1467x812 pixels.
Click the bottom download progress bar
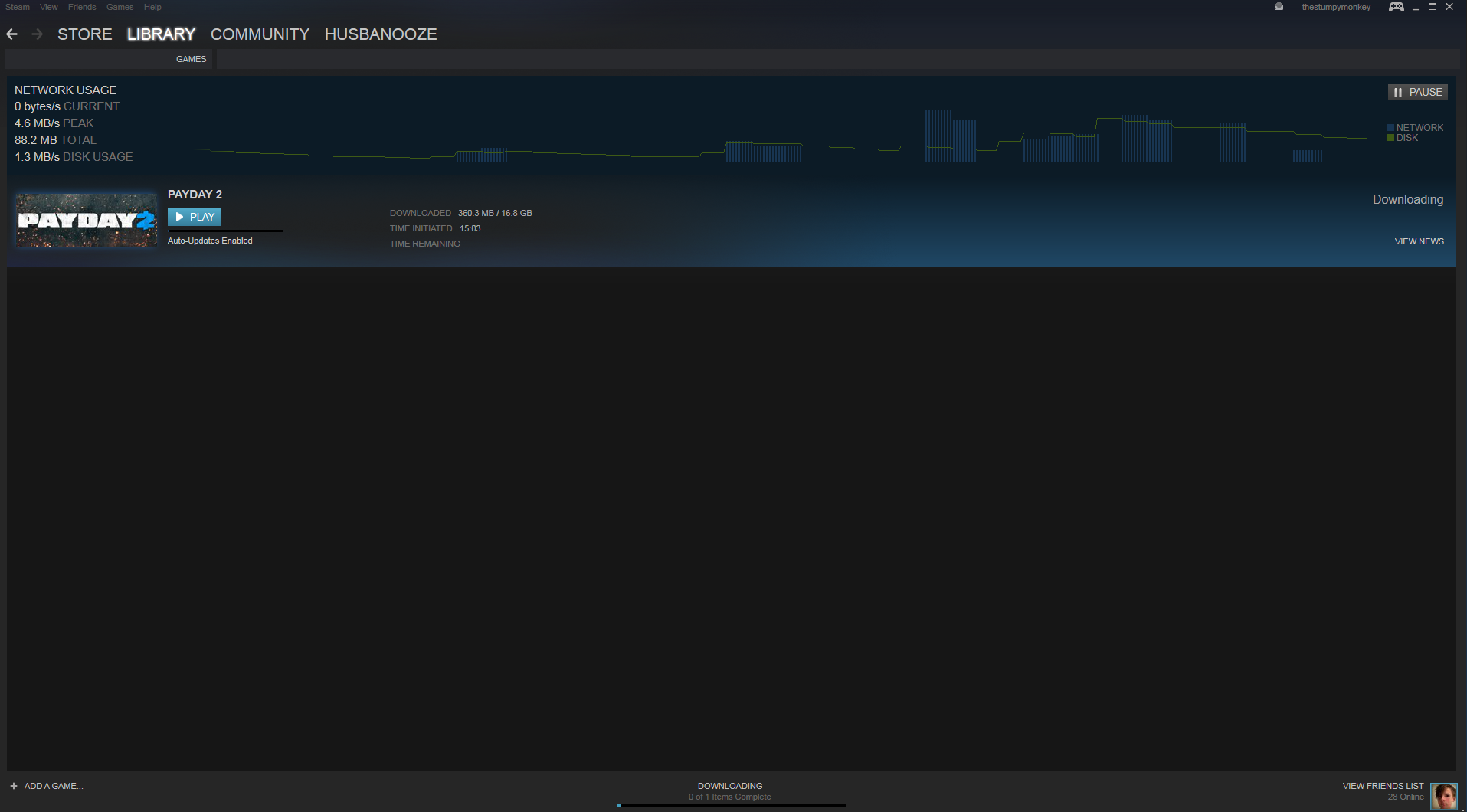coord(732,805)
